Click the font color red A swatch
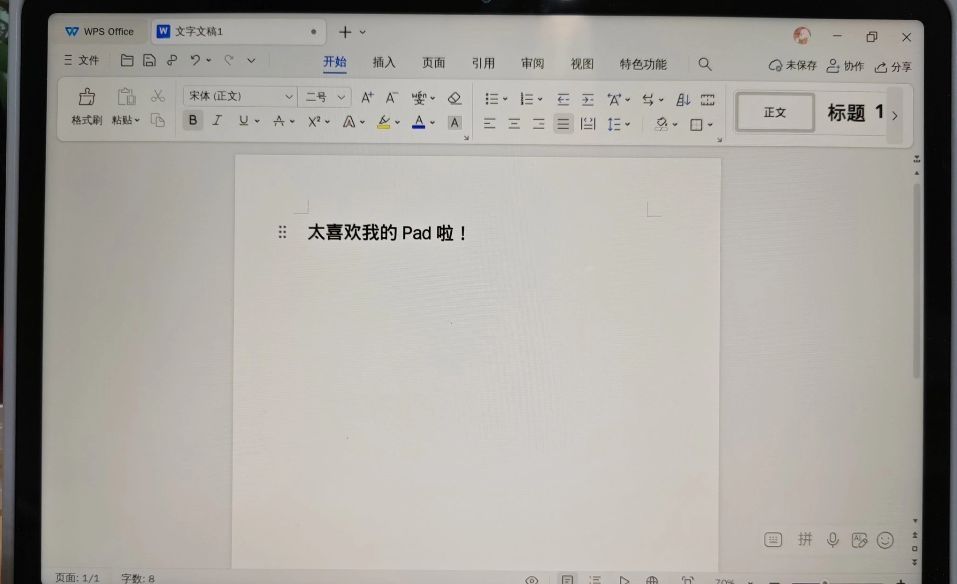 pos(418,122)
